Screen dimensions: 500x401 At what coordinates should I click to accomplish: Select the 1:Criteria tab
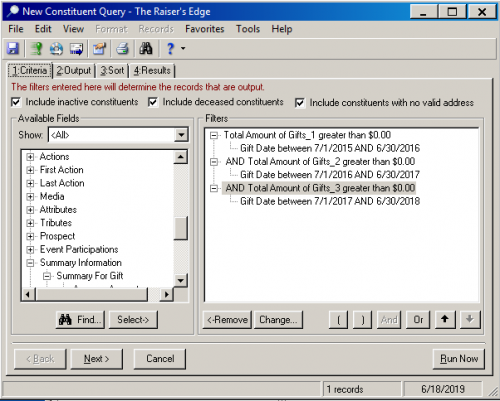tap(30, 71)
